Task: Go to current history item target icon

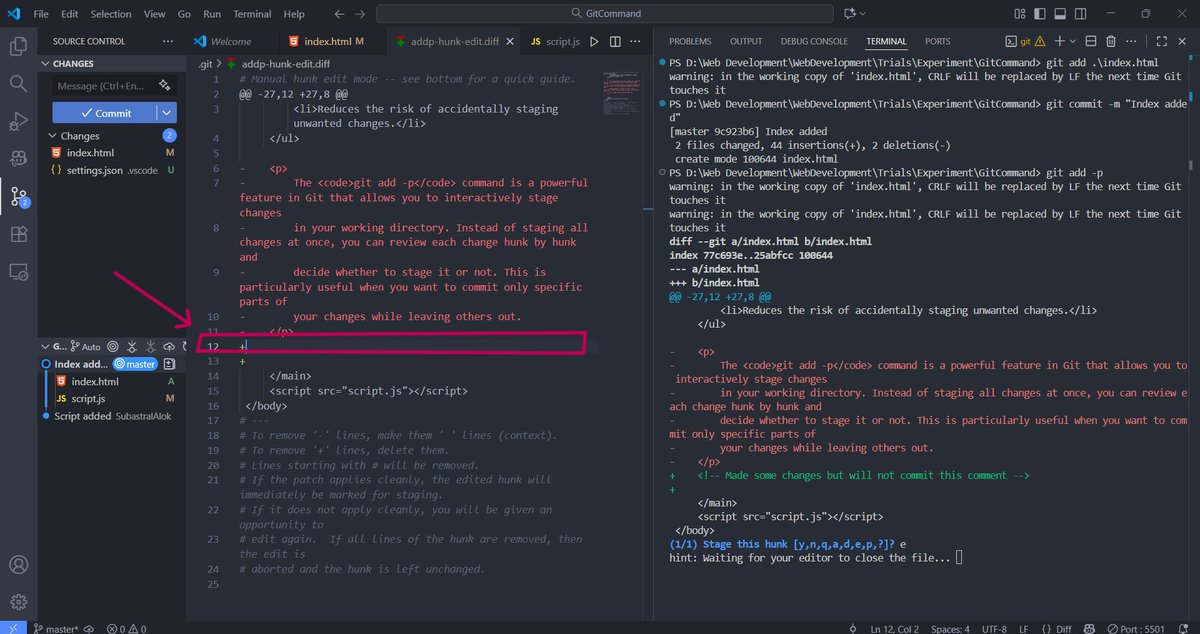Action: [112, 346]
